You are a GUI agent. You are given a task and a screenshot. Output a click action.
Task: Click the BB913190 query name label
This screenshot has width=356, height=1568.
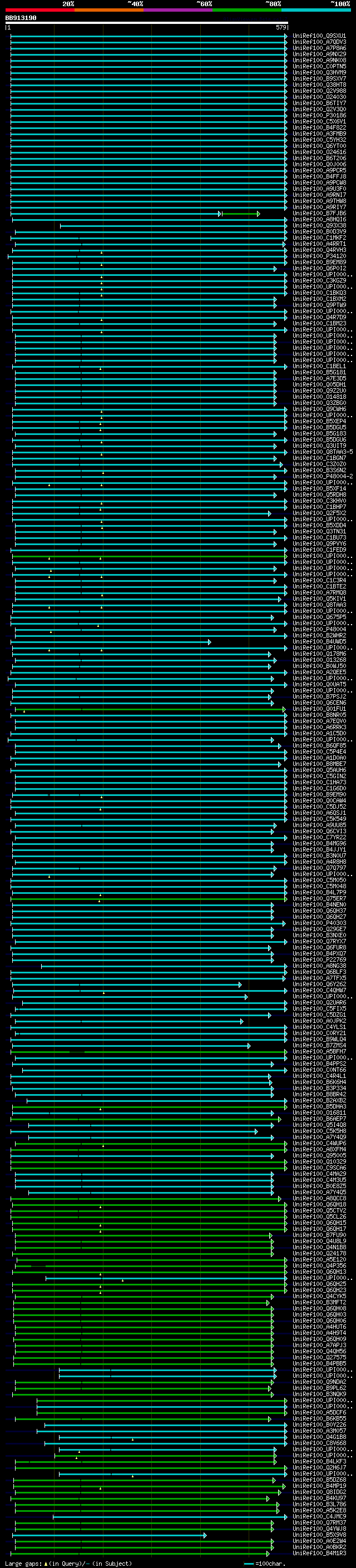point(21,18)
